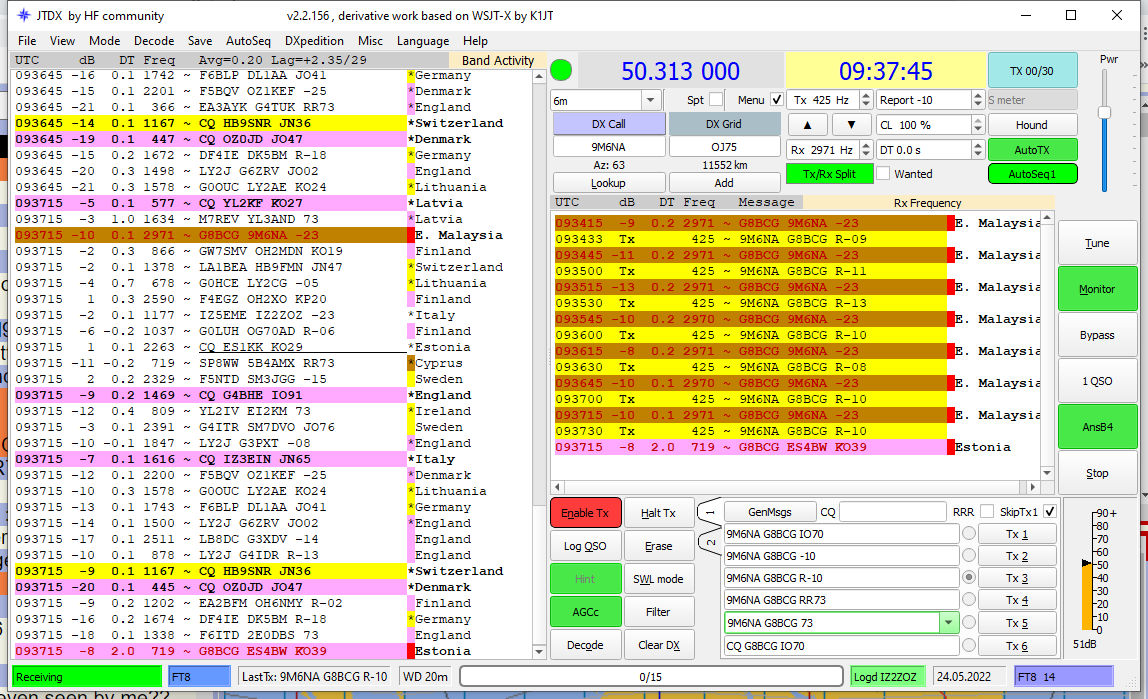Adjust the Pwr slider handle
The width and height of the screenshot is (1148, 699).
(1104, 112)
